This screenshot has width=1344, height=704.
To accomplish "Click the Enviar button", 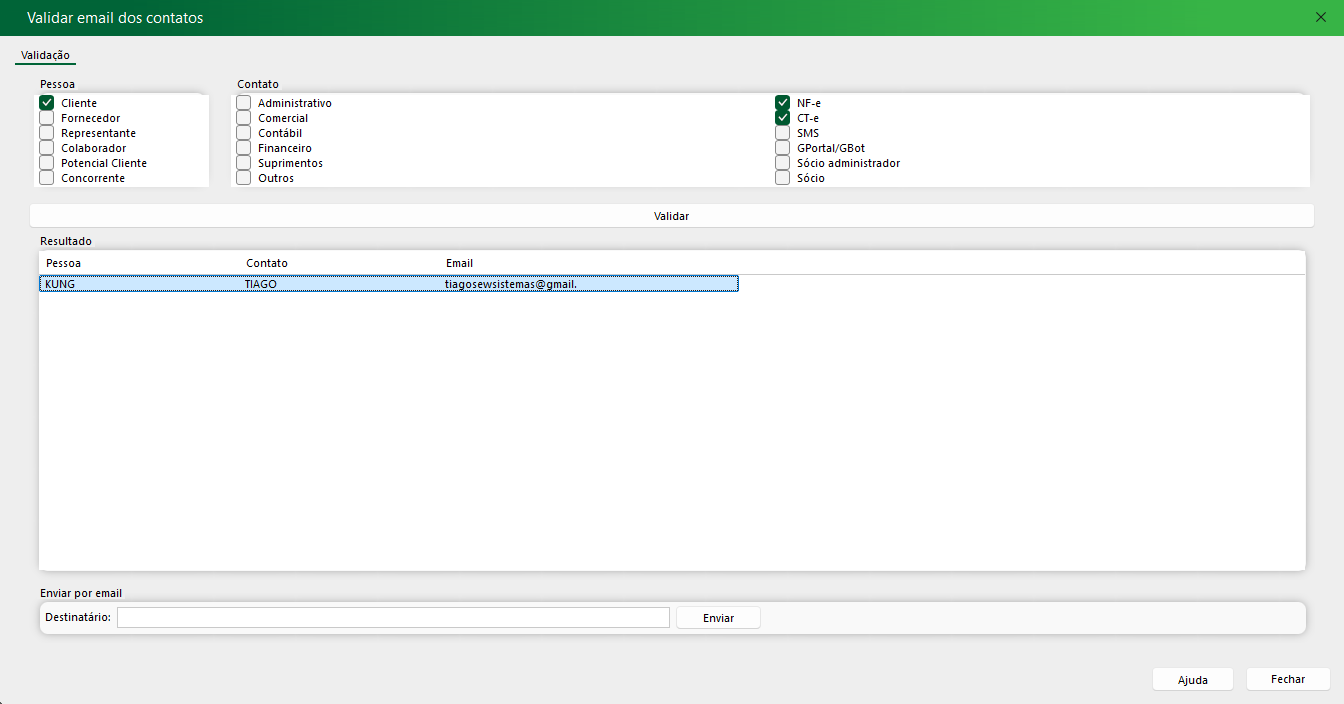I will coord(718,618).
